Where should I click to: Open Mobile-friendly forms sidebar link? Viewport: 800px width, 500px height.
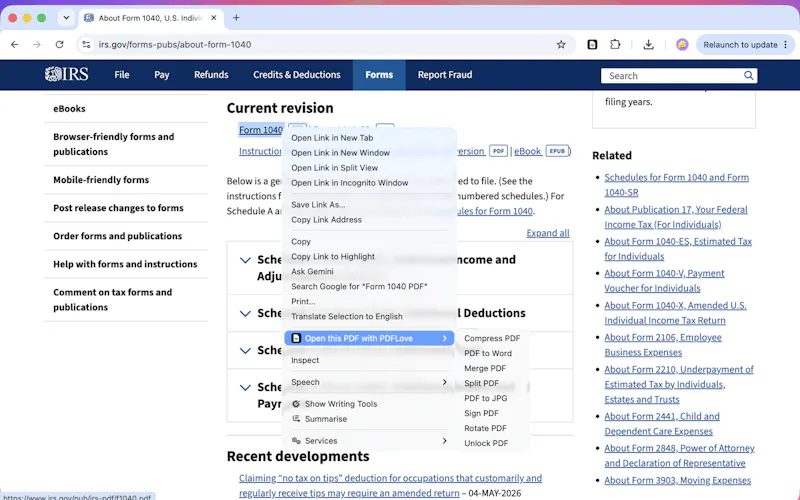click(x=101, y=180)
